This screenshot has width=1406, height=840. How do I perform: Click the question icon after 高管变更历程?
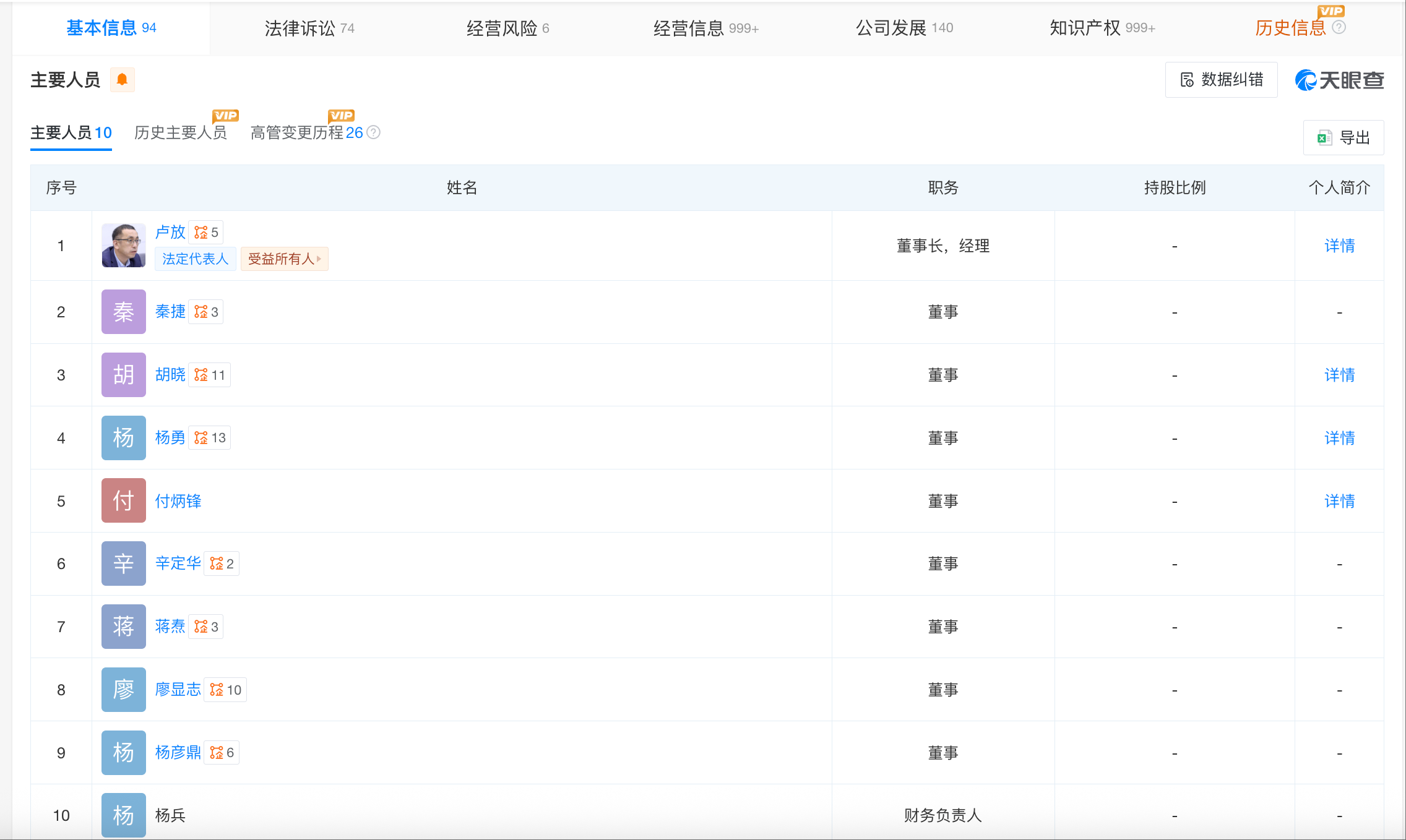pyautogui.click(x=373, y=132)
